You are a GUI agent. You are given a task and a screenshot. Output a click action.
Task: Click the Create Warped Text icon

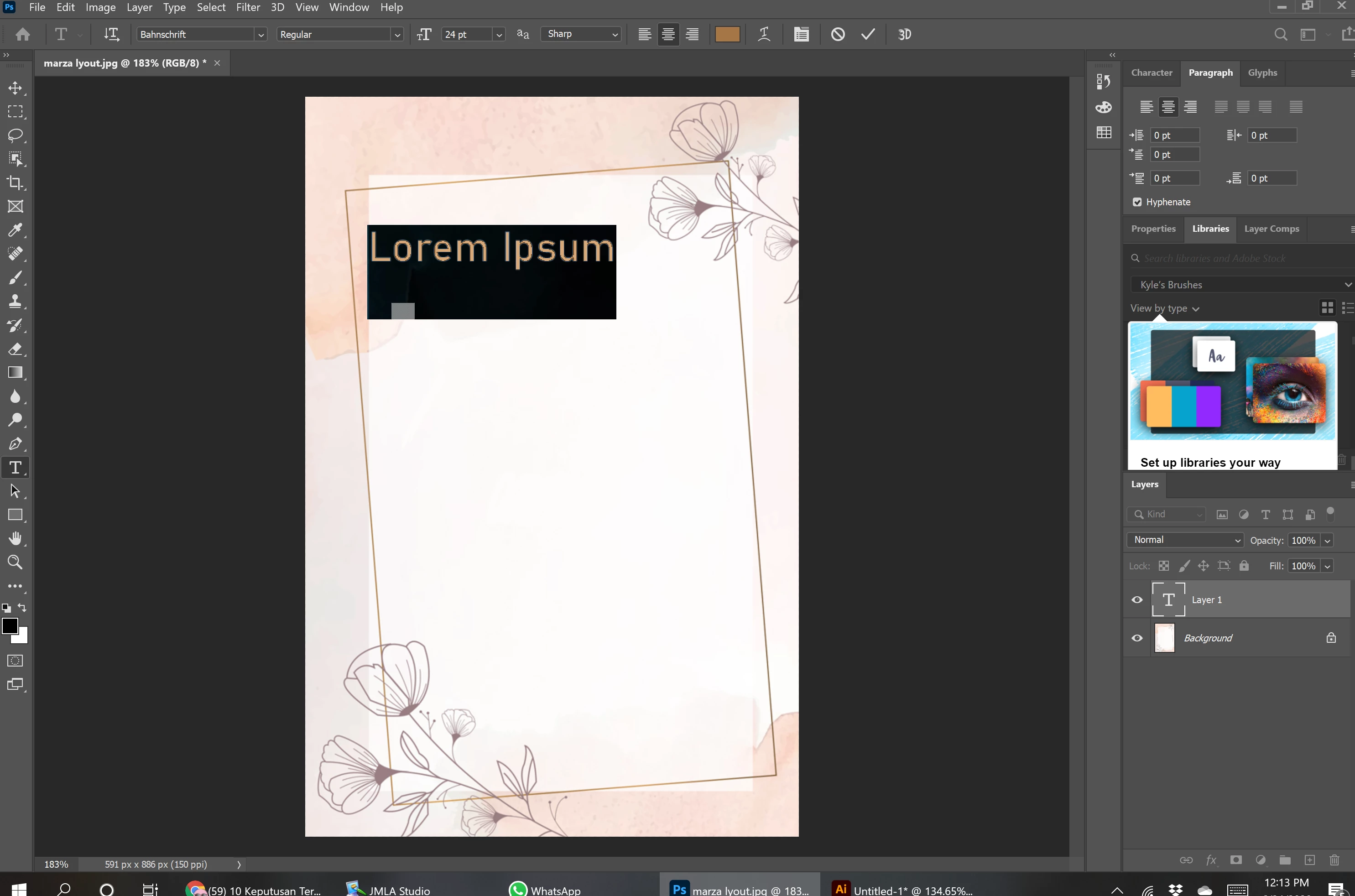point(764,34)
